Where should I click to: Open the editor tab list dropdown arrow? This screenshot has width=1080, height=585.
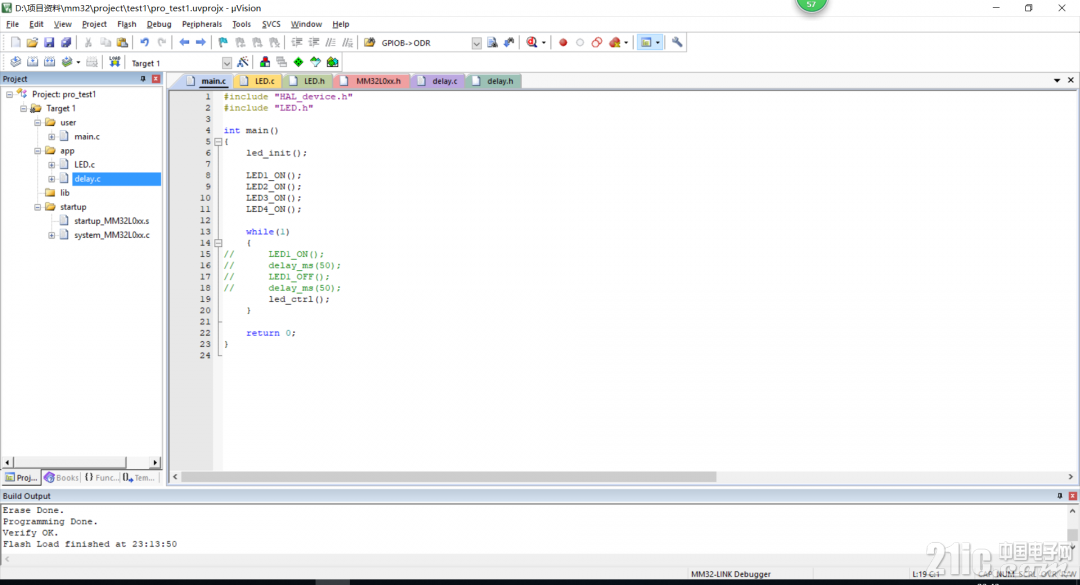1057,81
